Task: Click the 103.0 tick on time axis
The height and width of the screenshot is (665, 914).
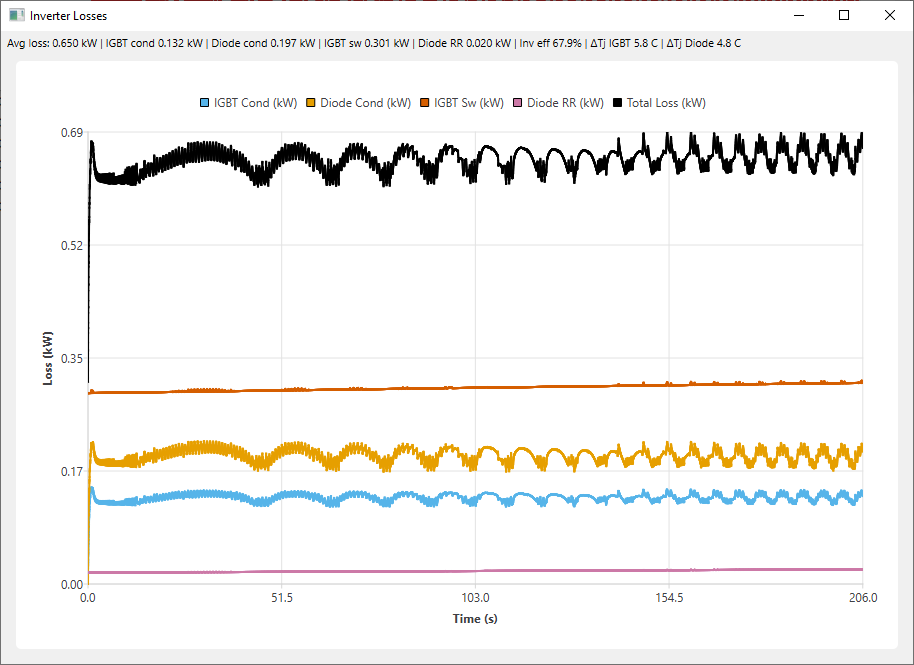Action: 475,598
